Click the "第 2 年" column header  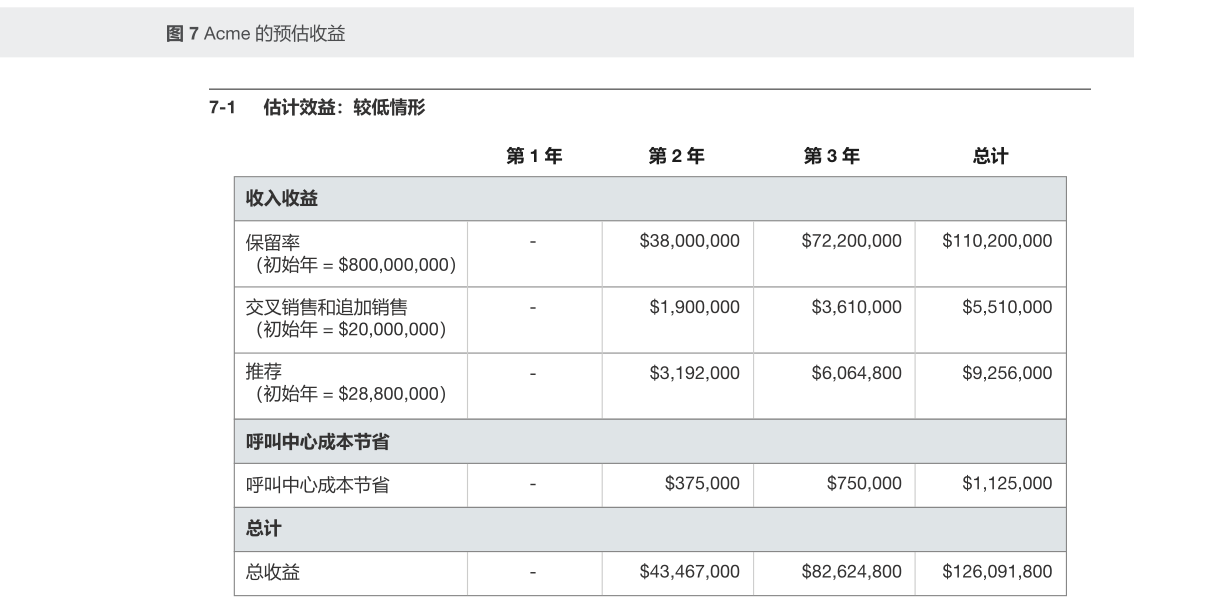click(677, 155)
